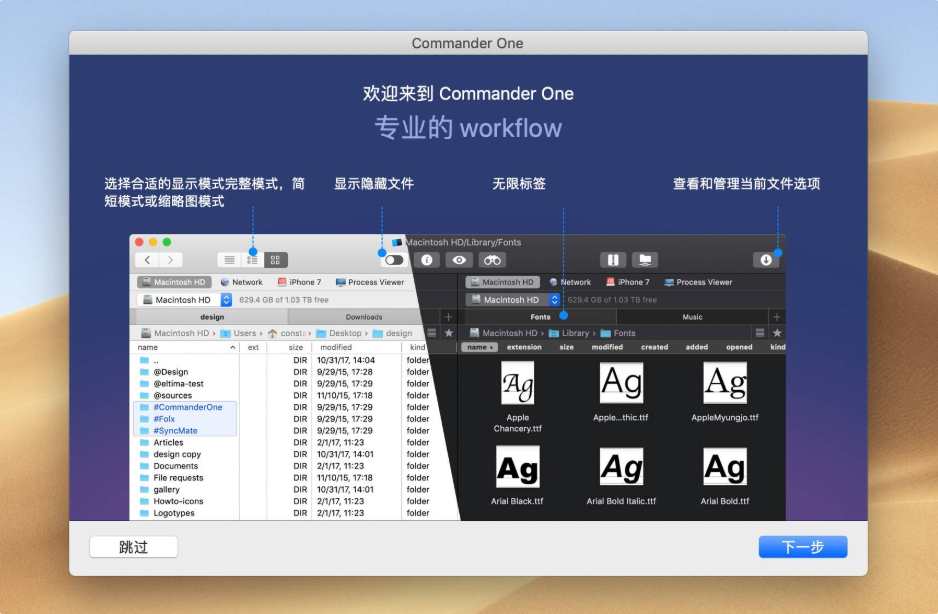Select the @Design folder row
The width and height of the screenshot is (938, 614).
281,372
